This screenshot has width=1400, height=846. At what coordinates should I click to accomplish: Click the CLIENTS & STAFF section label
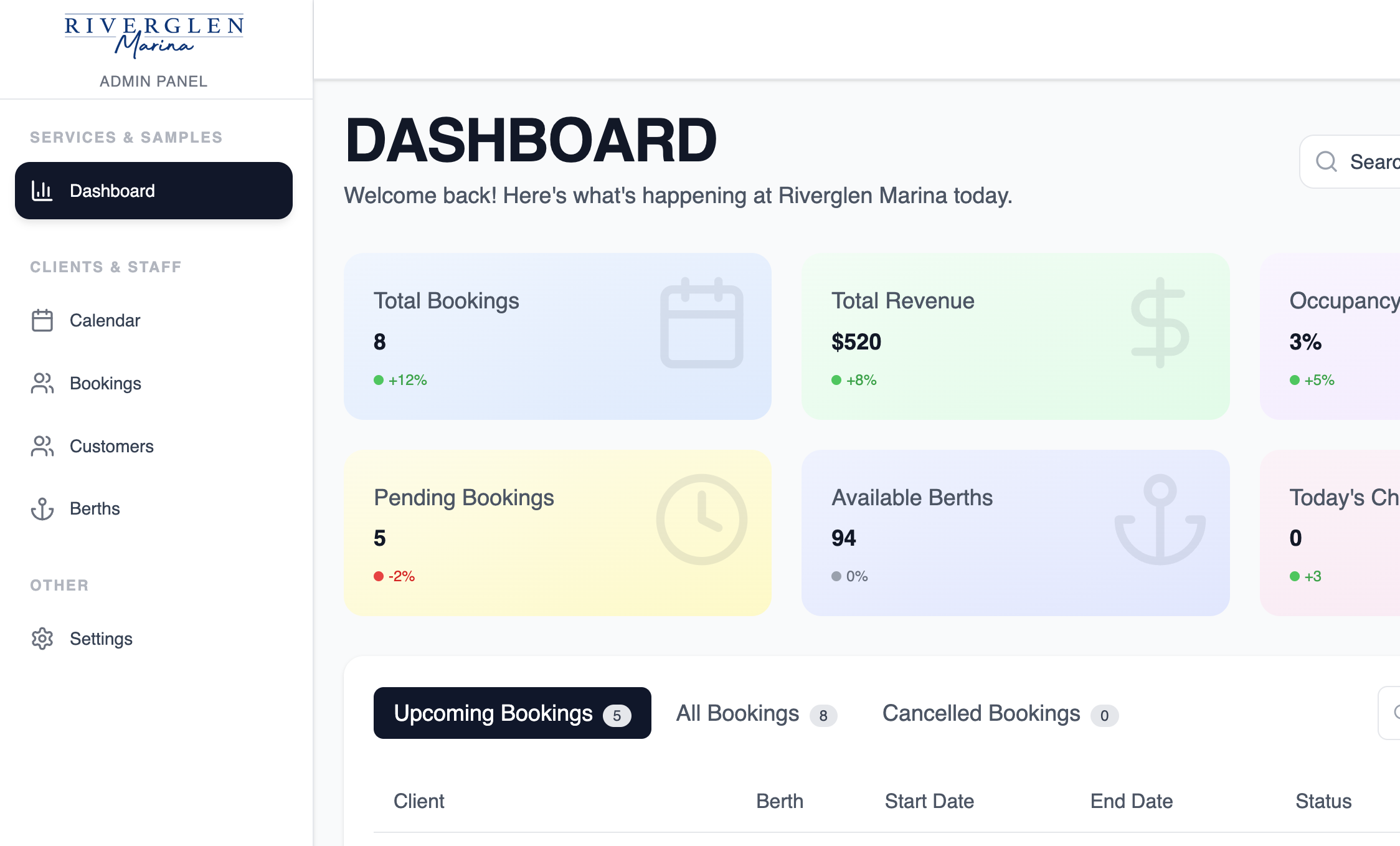(106, 267)
